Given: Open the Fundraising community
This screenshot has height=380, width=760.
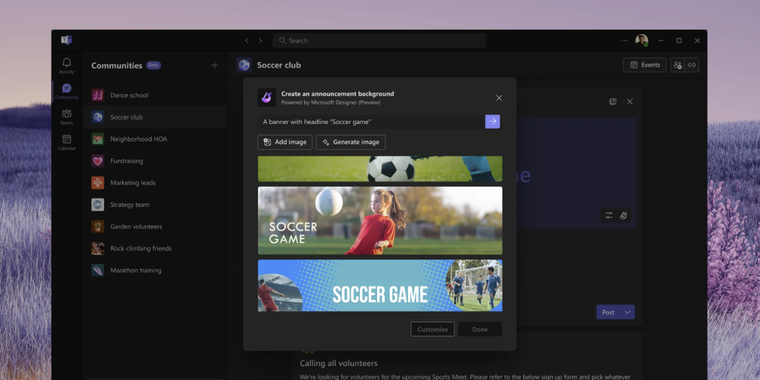Looking at the screenshot, I should coord(155,161).
